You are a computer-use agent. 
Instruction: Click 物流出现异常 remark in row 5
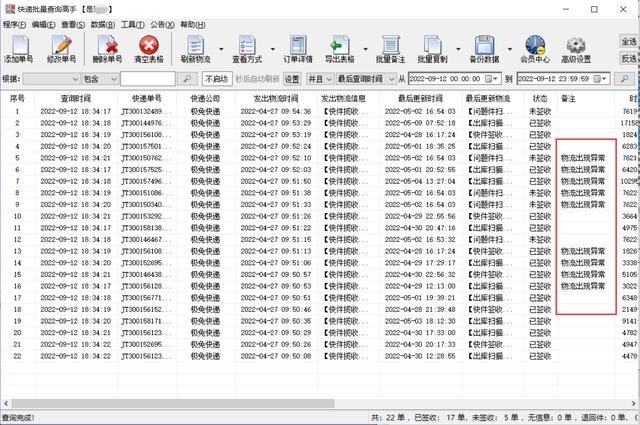click(583, 158)
